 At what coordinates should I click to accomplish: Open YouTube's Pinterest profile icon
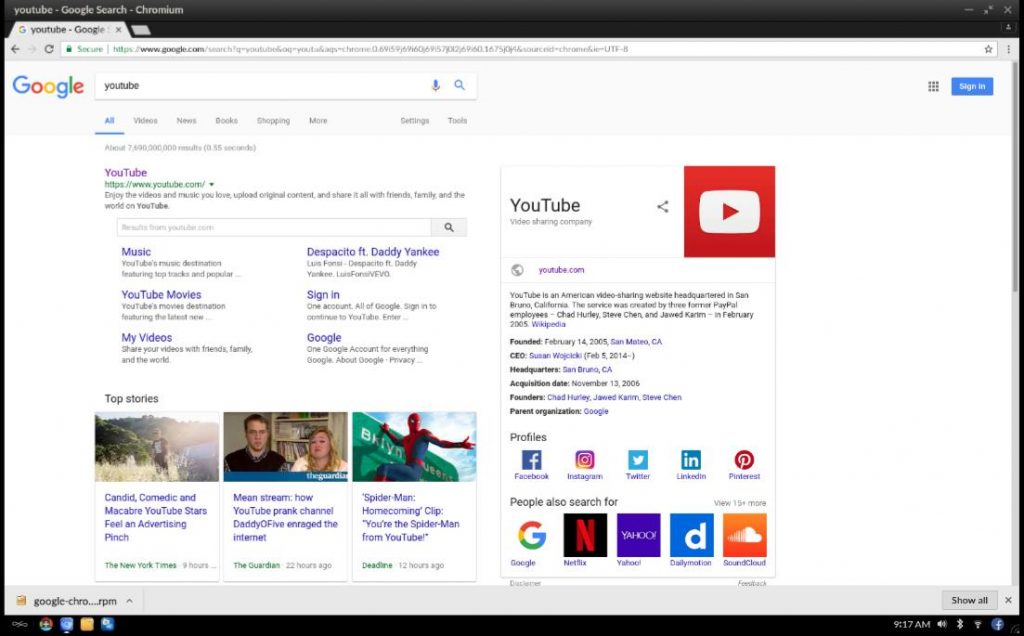point(744,460)
